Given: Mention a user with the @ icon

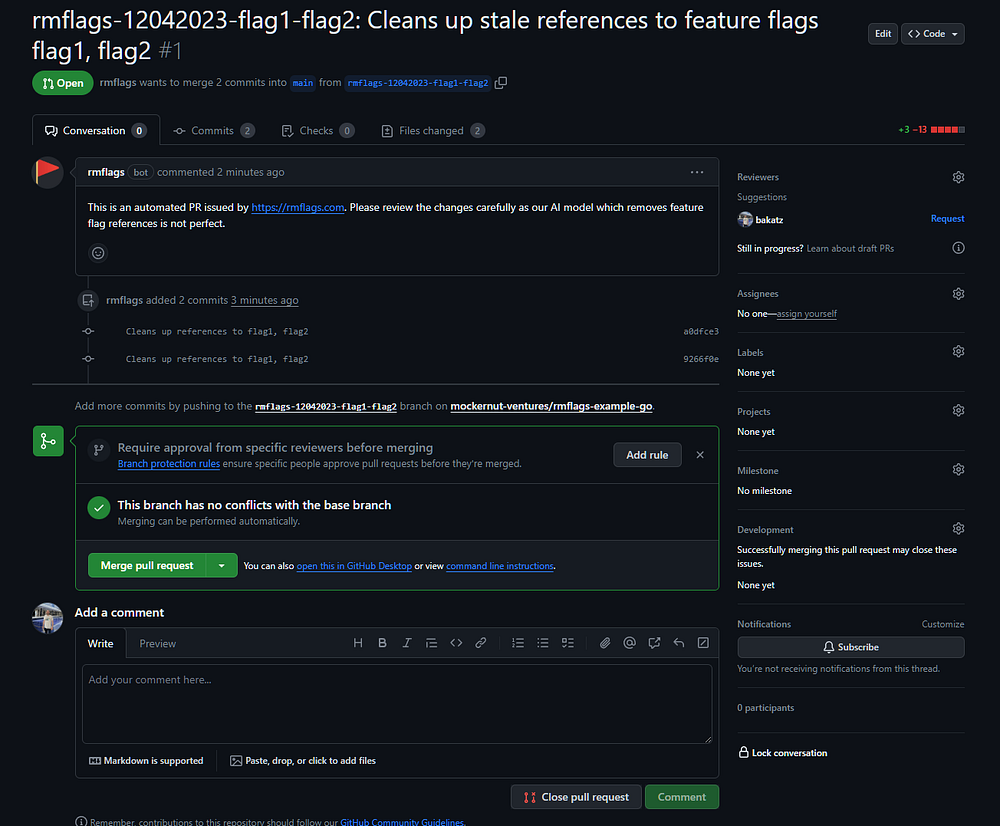Looking at the screenshot, I should [629, 643].
